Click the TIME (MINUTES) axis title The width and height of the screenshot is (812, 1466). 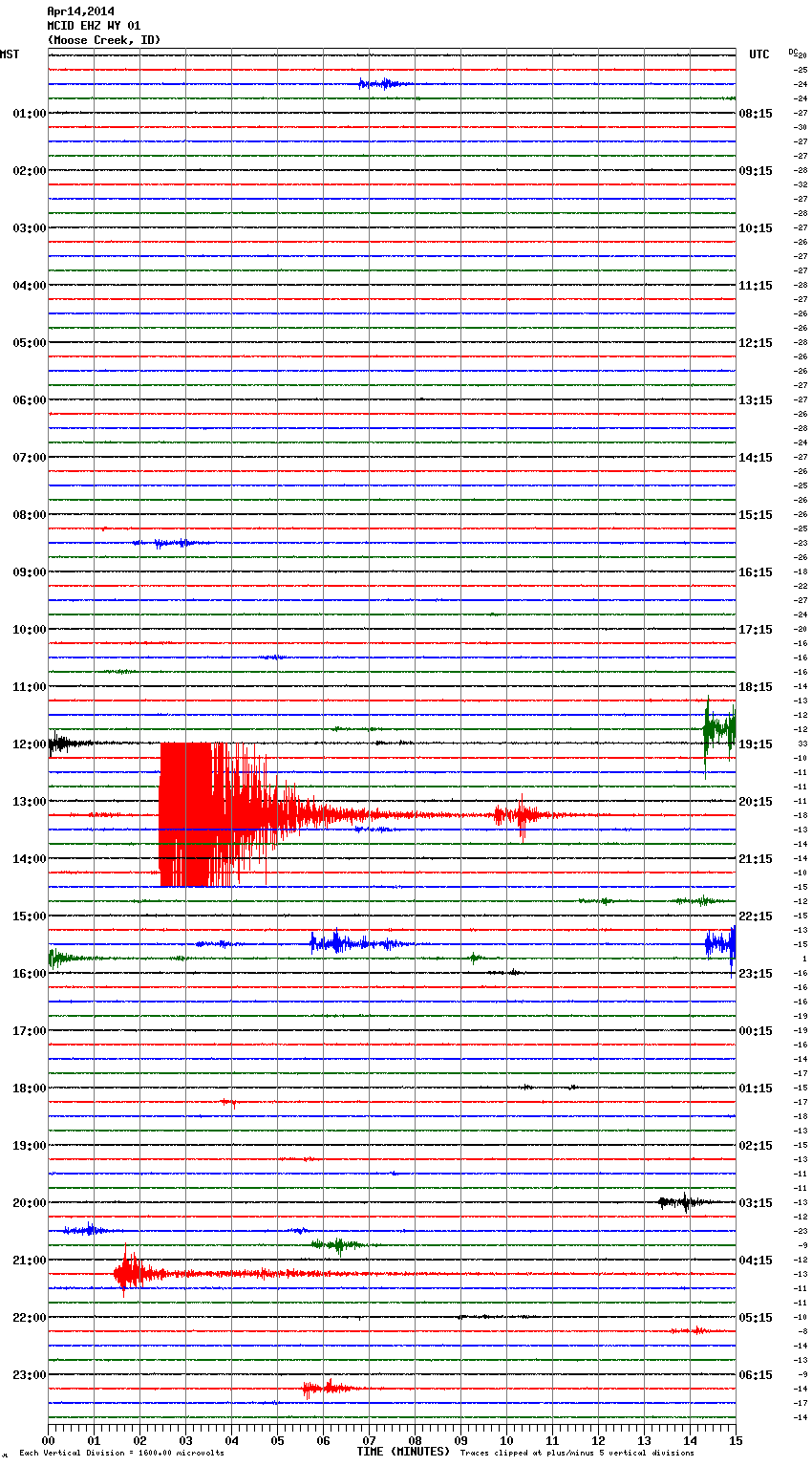pos(402,1452)
